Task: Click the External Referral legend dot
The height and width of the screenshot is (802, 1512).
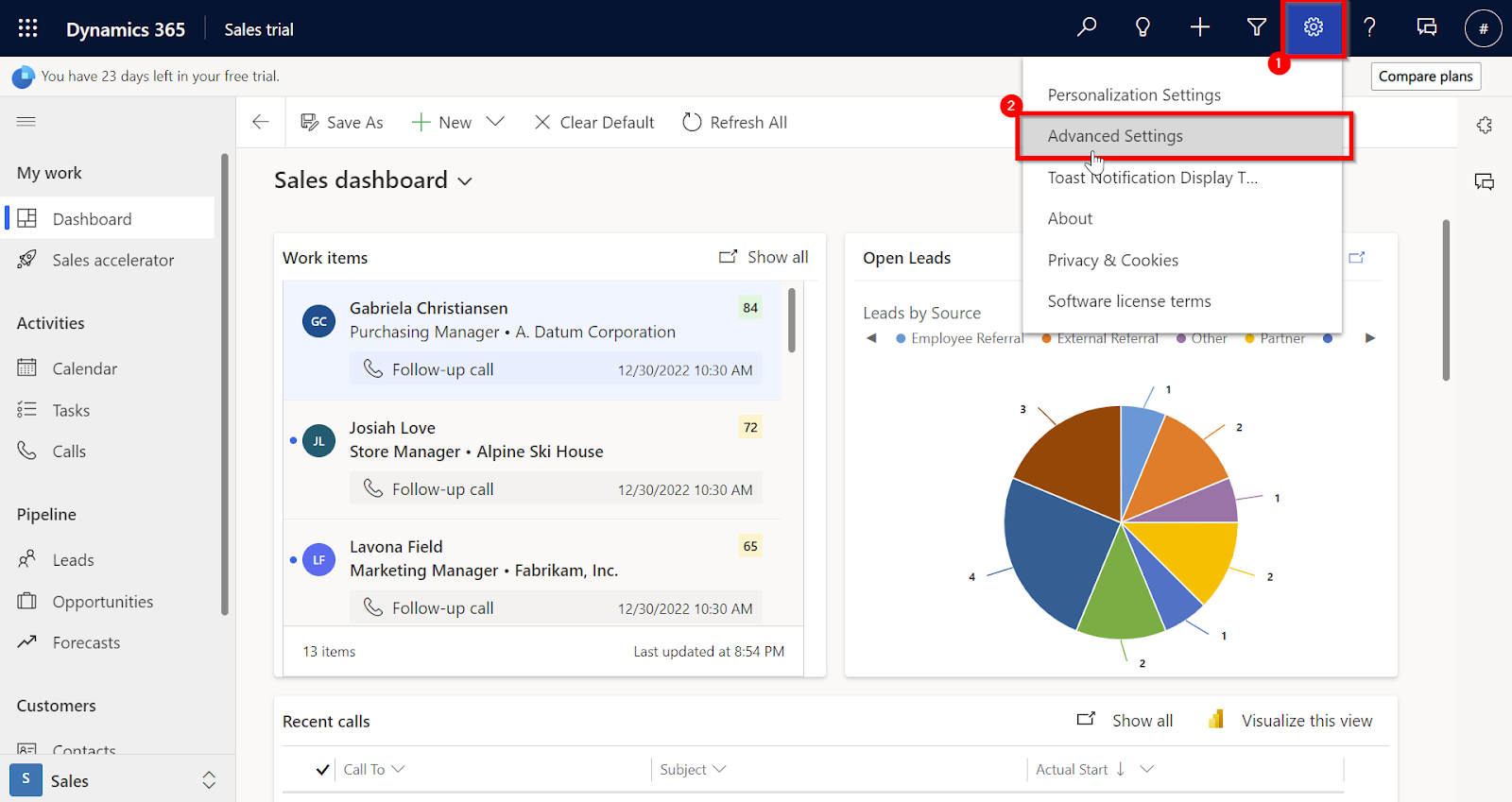Action: tap(1046, 338)
